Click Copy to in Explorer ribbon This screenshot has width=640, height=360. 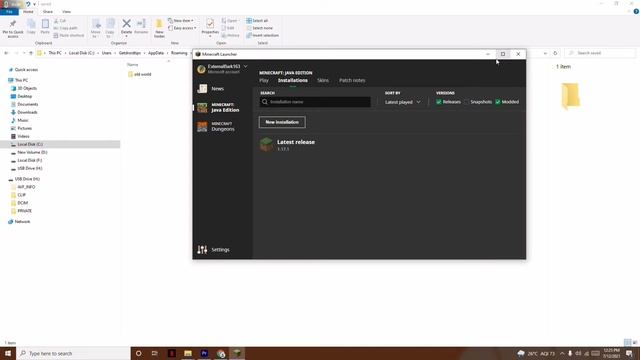110,28
